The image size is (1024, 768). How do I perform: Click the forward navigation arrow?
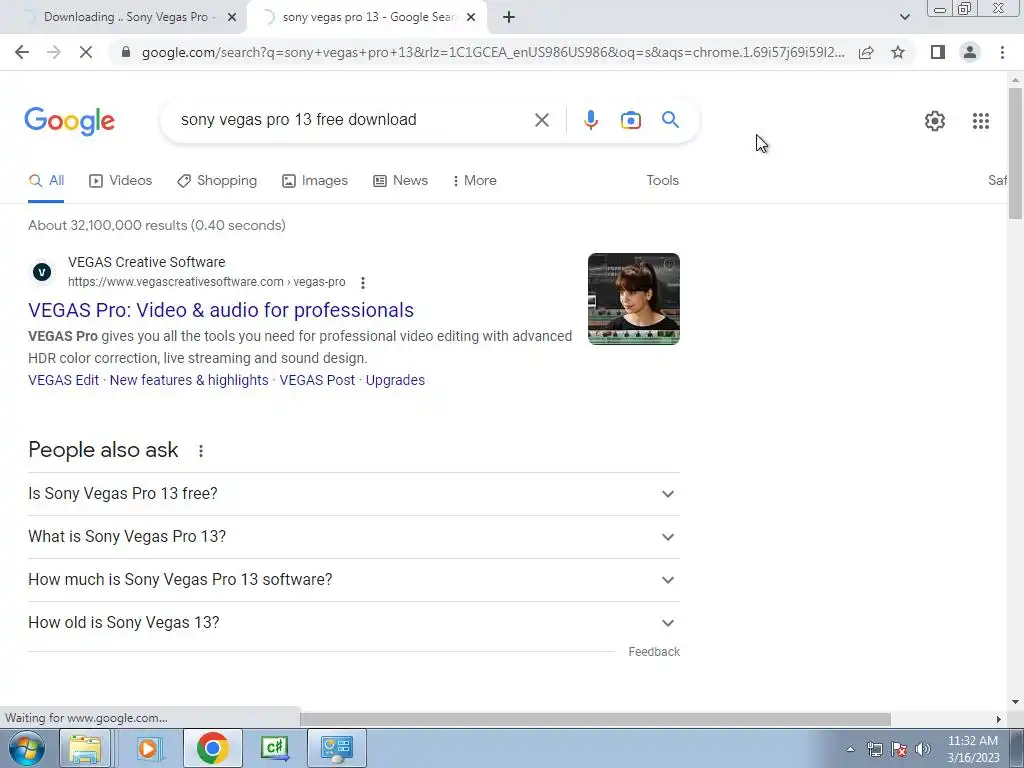click(x=54, y=52)
